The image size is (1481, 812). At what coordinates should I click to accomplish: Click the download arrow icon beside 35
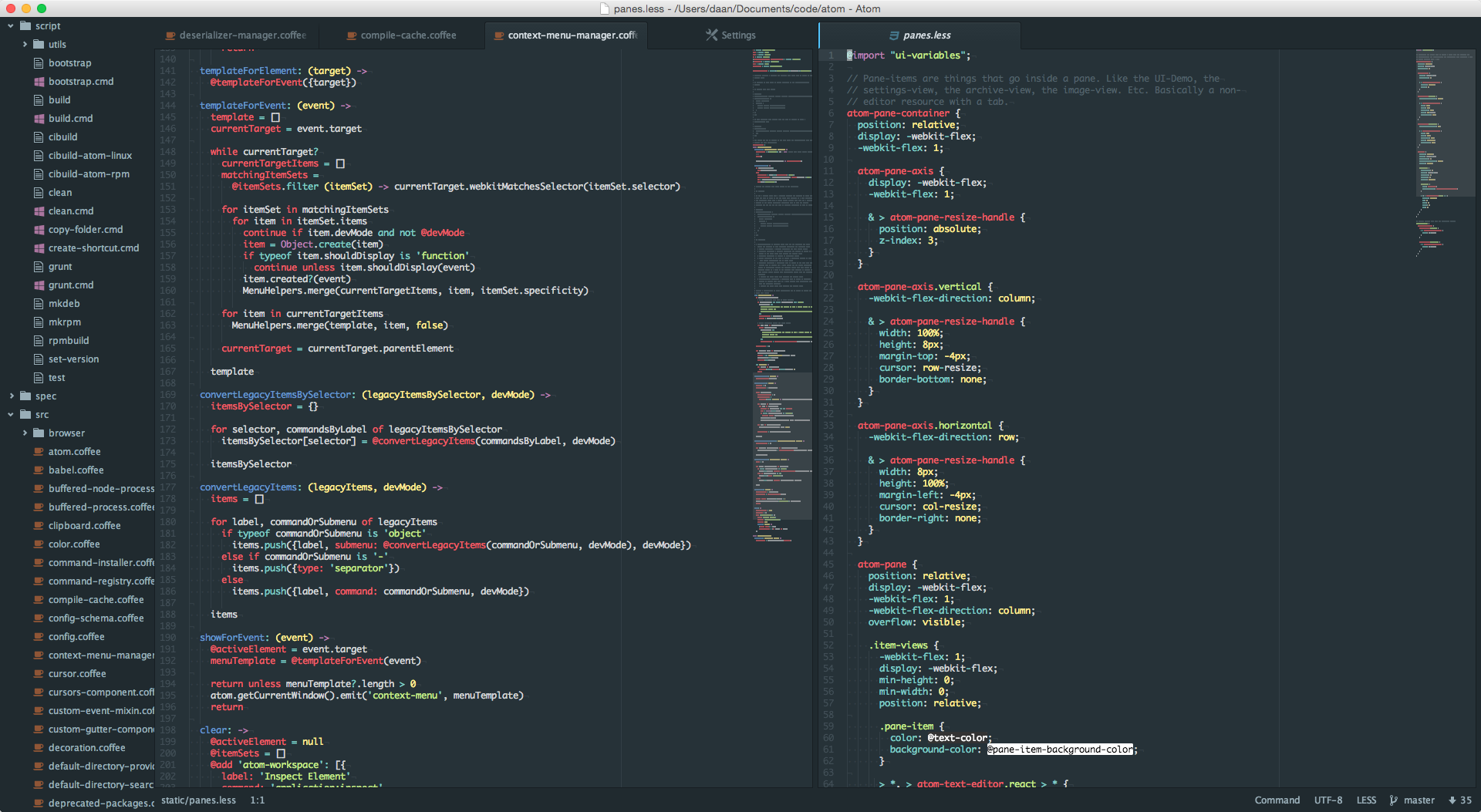pos(1452,800)
